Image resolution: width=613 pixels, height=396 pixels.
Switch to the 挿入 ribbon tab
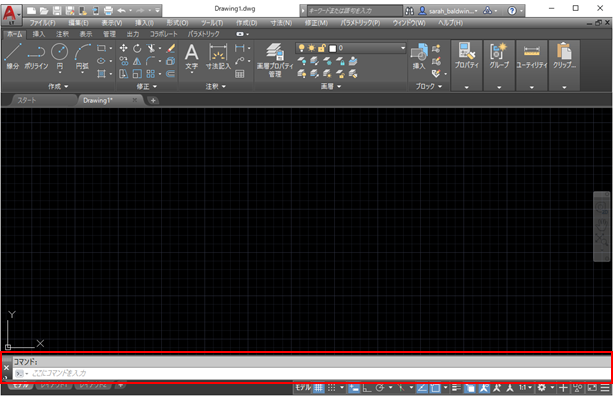click(39, 34)
